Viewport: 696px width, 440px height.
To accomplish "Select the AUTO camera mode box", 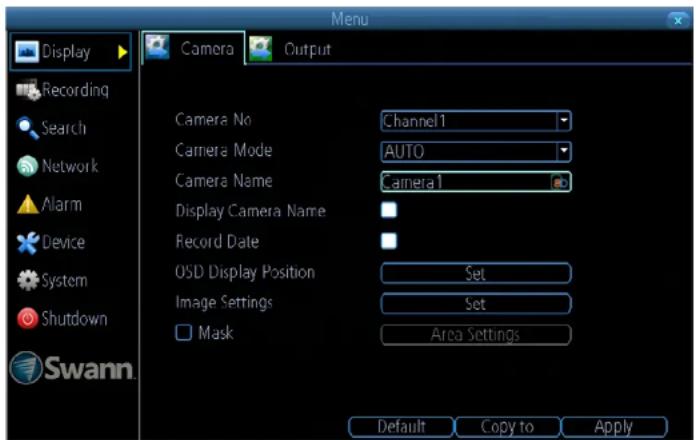I will point(476,151).
